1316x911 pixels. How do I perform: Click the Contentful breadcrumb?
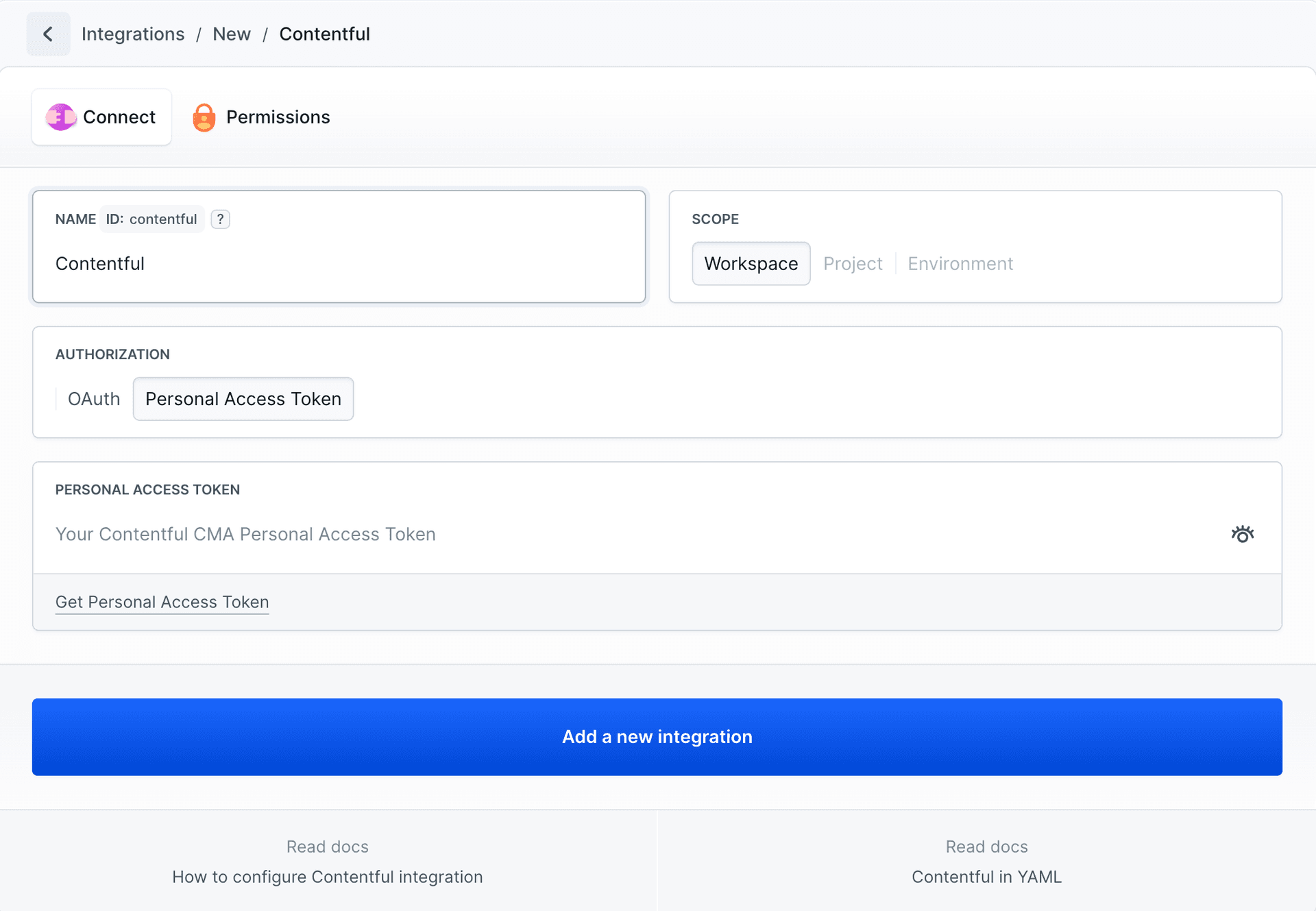(324, 34)
